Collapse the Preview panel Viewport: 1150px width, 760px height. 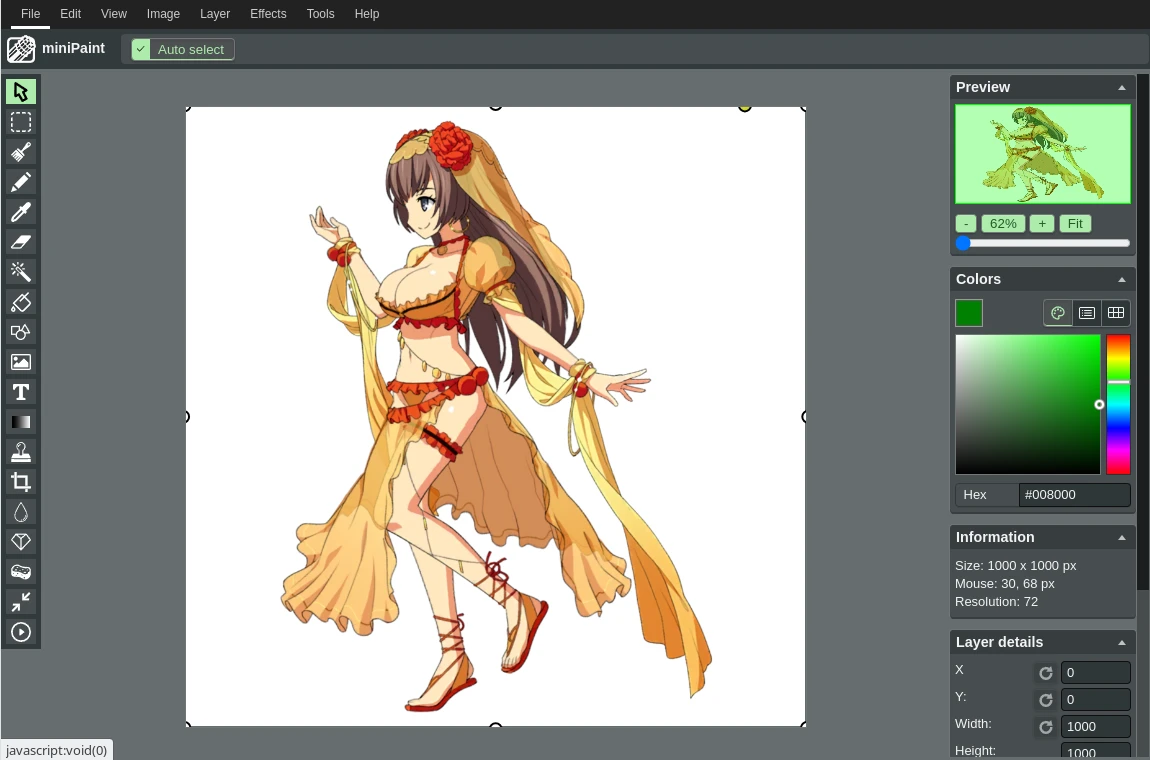1121,87
